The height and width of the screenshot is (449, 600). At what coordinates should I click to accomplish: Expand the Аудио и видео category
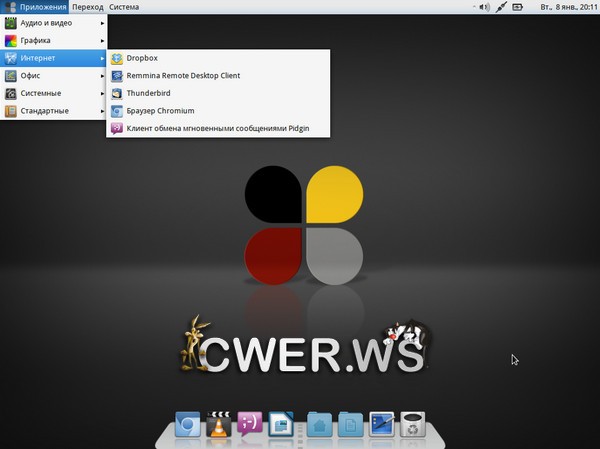pyautogui.click(x=52, y=23)
